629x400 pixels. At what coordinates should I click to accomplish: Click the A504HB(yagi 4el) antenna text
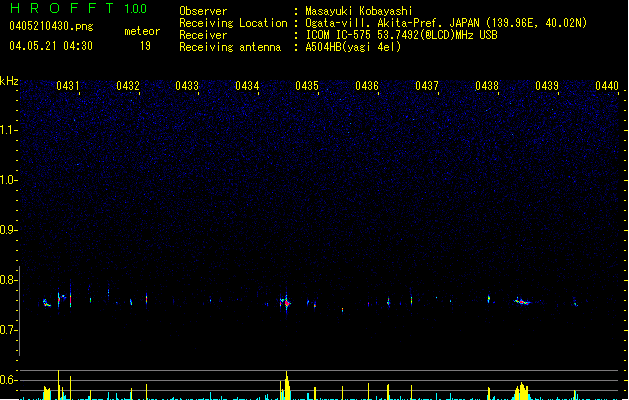353,47
